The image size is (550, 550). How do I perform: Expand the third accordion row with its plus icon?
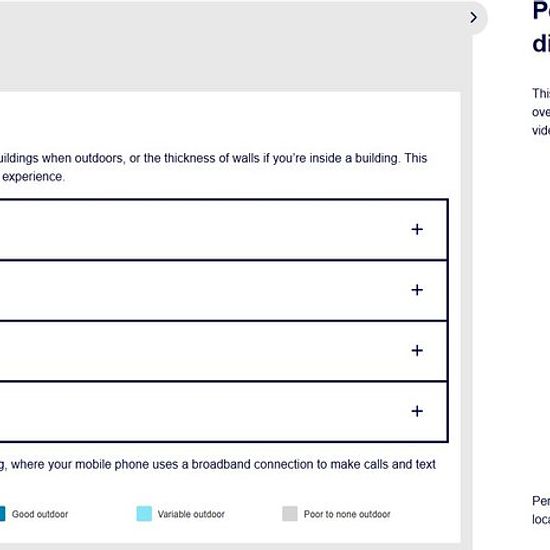click(417, 350)
